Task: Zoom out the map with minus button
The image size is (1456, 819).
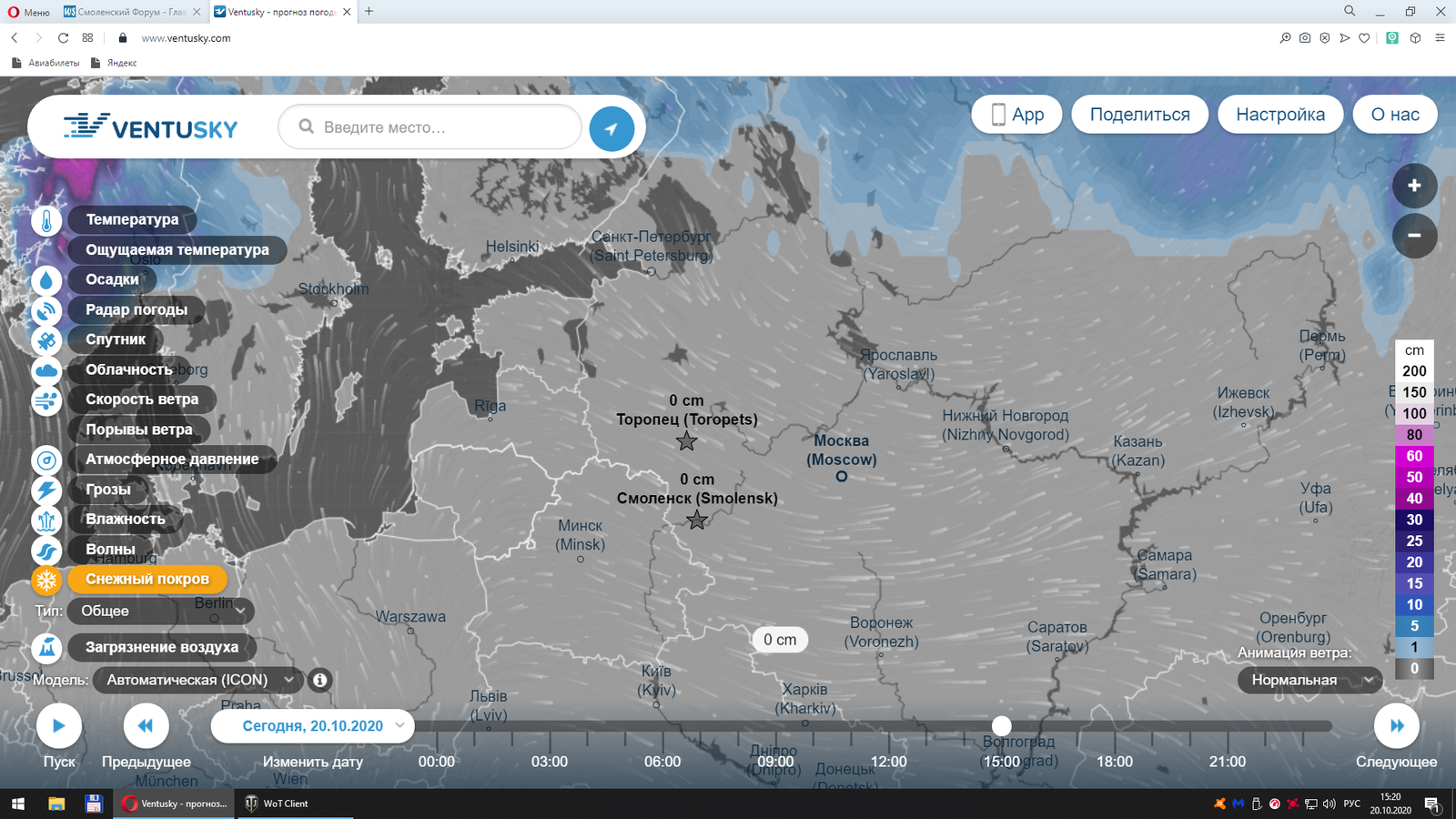Action: [1414, 236]
